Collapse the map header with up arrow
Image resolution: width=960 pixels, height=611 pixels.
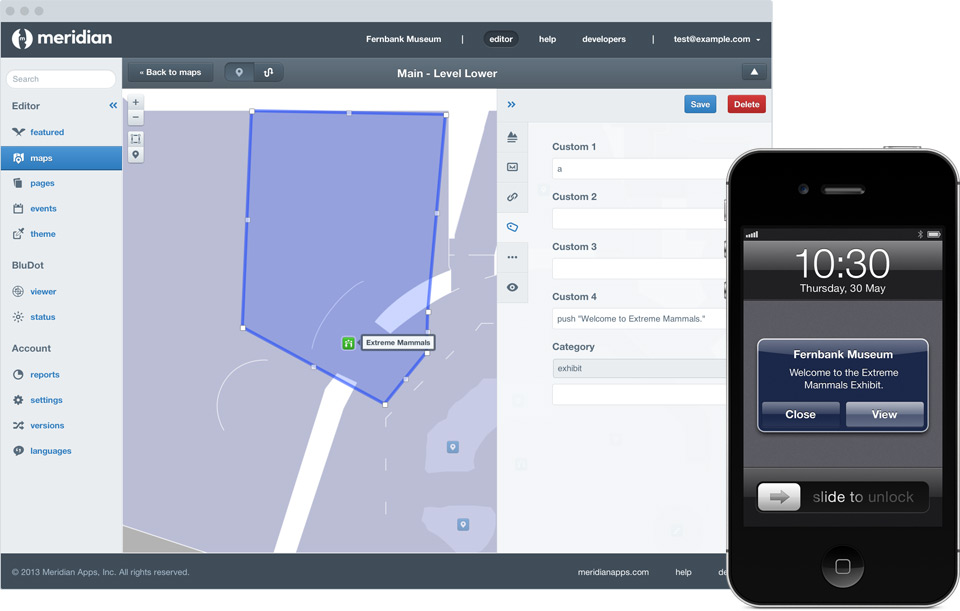(x=754, y=72)
